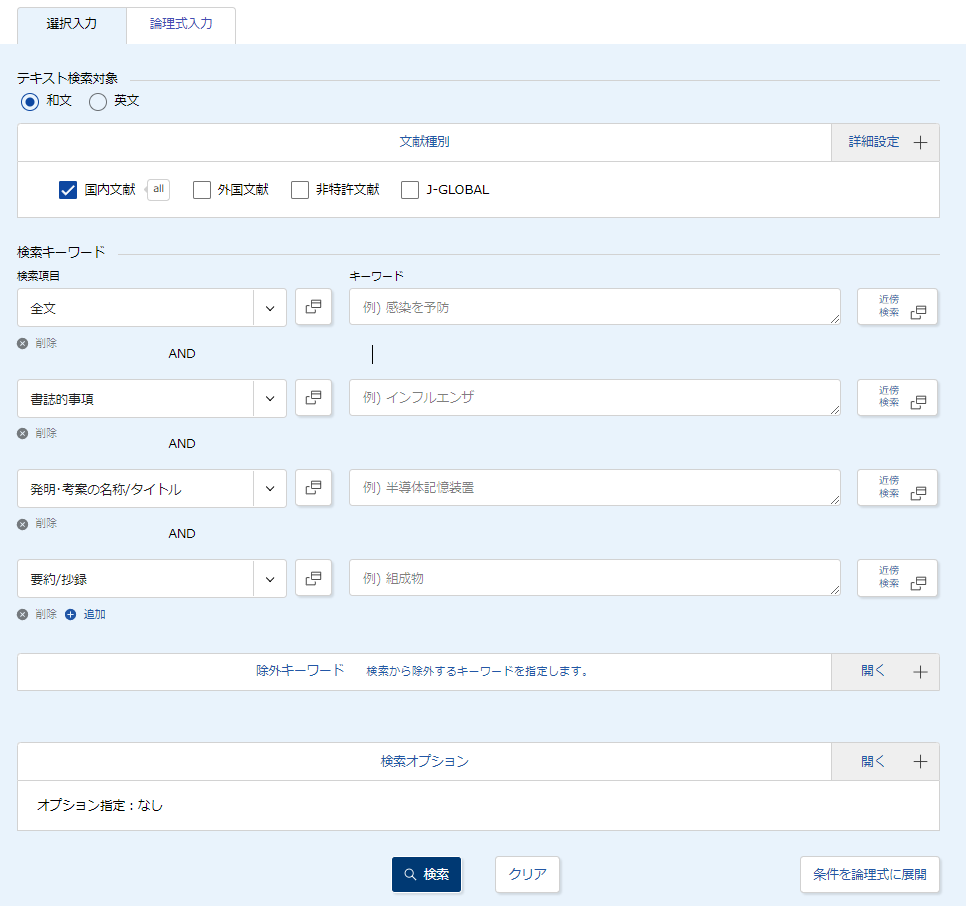This screenshot has width=966, height=906.
Task: Click the 検索 search button
Action: 426,874
